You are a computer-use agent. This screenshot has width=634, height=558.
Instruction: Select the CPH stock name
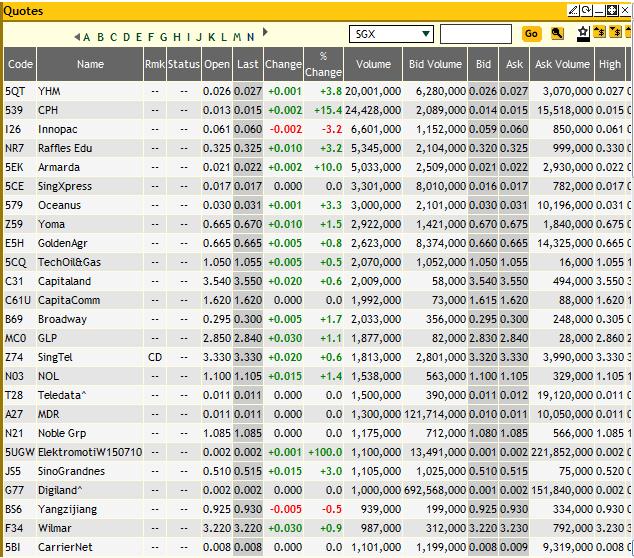[48, 110]
